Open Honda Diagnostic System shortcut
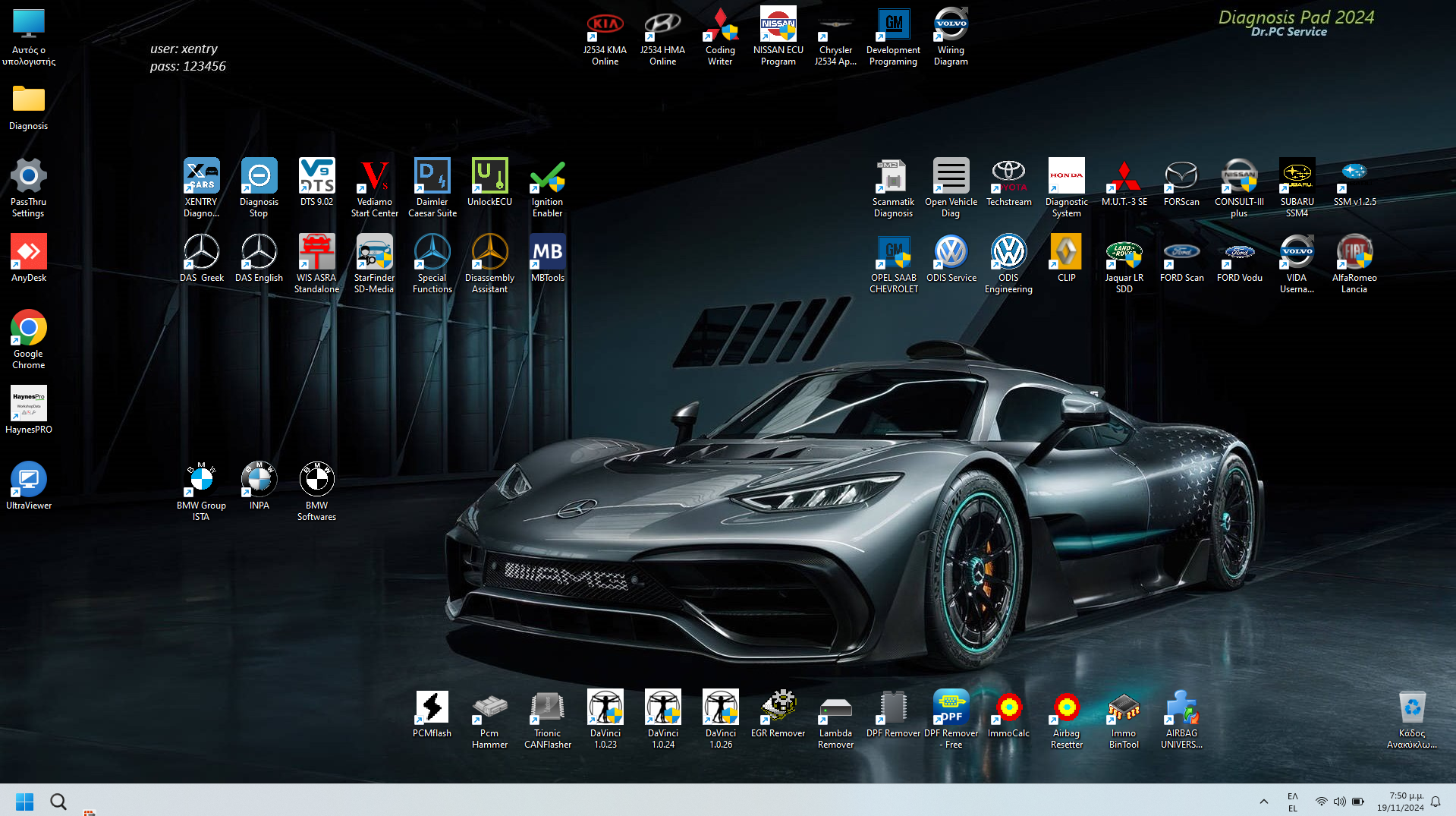Image resolution: width=1456 pixels, height=816 pixels. (1066, 187)
